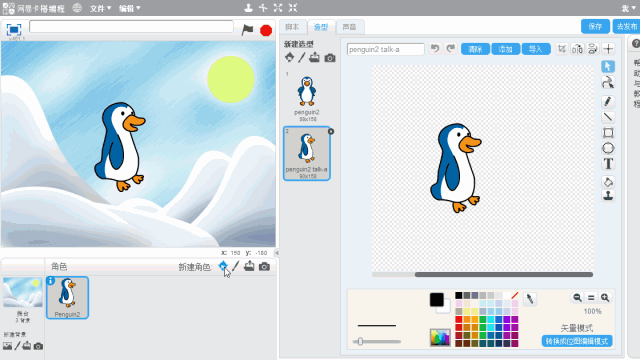The height and width of the screenshot is (360, 640).
Task: Collapse the stage using the small arrow
Action: pyautogui.click(x=276, y=253)
